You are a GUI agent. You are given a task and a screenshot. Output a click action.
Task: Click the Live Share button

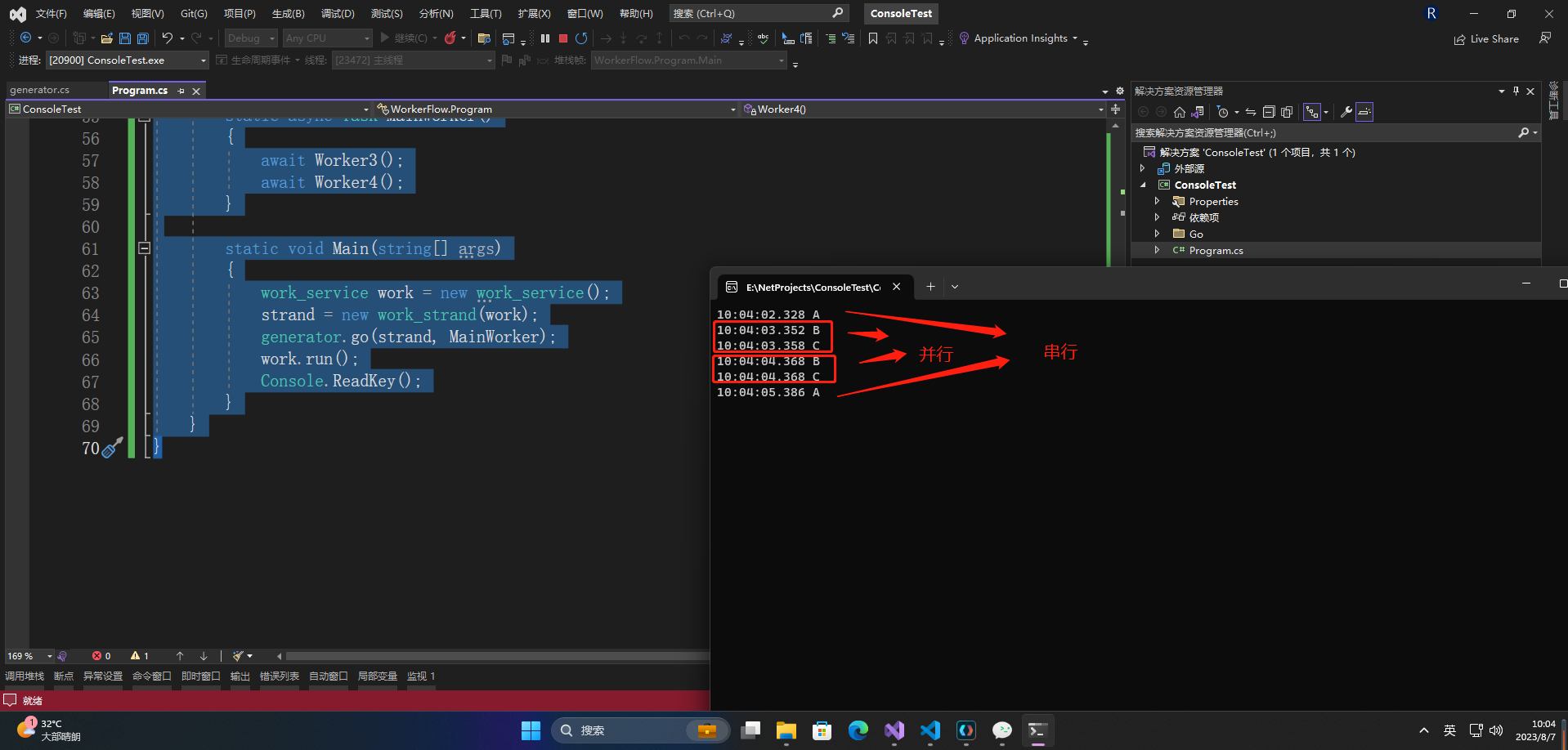[1486, 38]
